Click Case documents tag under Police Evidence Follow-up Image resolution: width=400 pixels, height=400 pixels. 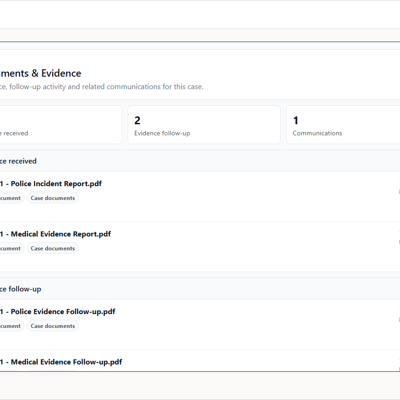pyautogui.click(x=53, y=326)
